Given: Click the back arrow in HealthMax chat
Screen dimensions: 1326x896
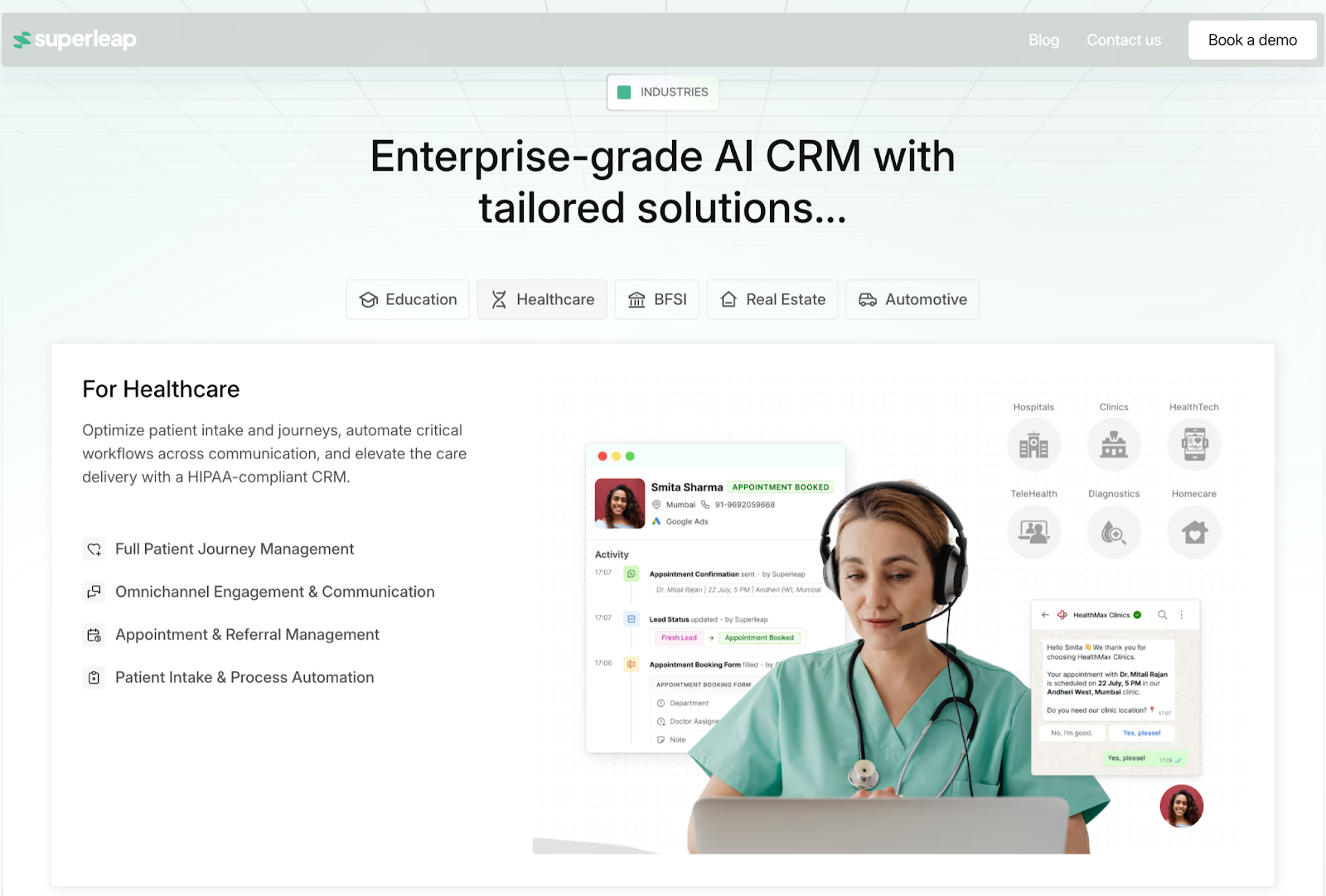Looking at the screenshot, I should 1045,615.
